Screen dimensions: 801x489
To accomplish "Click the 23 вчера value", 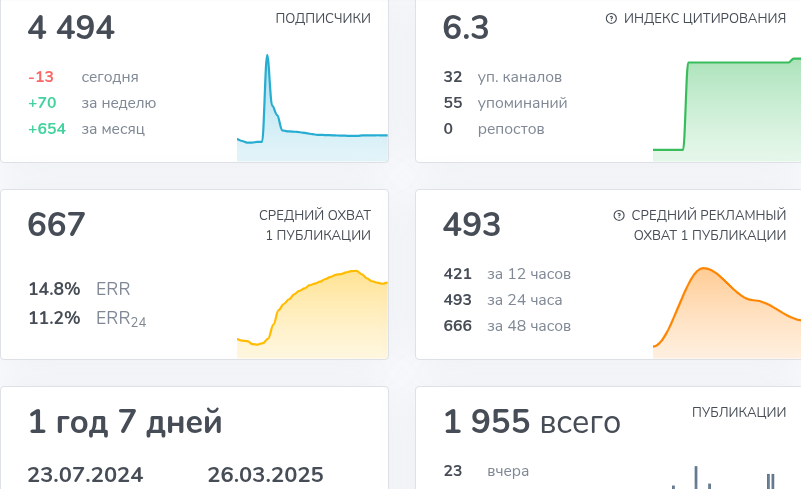I will coord(453,471).
